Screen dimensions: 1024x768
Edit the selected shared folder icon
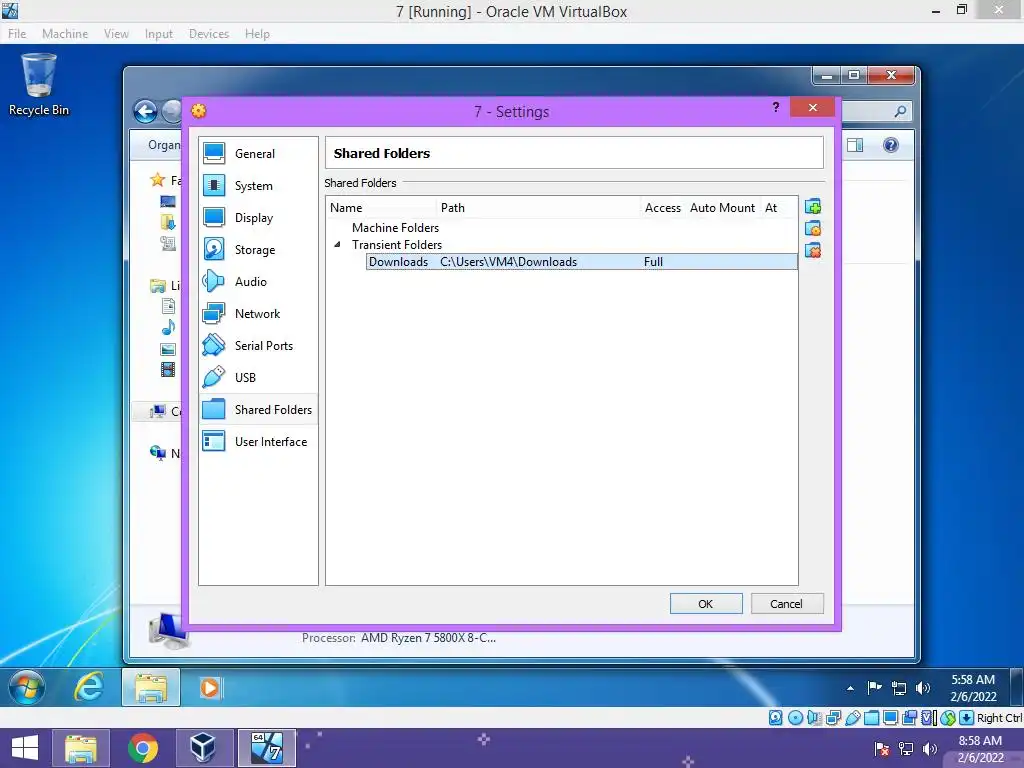(x=813, y=229)
